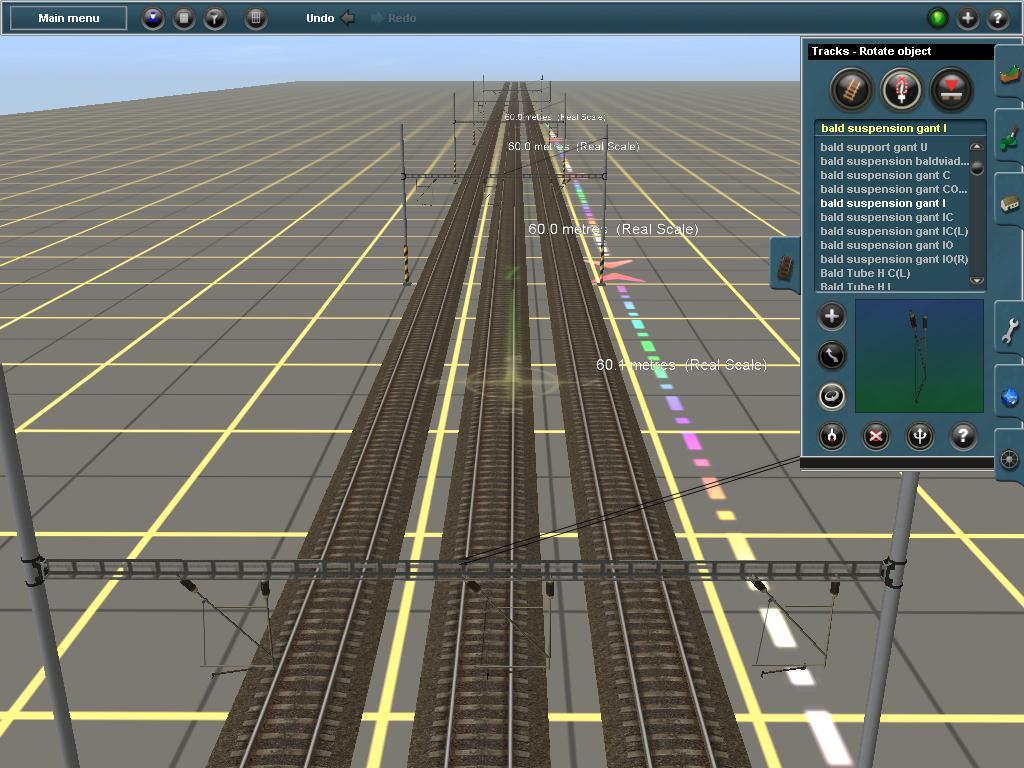Switch to trackside object mode icon
The height and width of the screenshot is (768, 1024).
[x=901, y=89]
